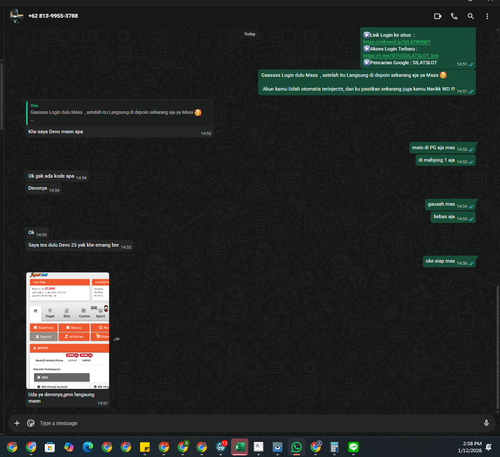Open Microsoft Store from the taskbar
The width and height of the screenshot is (500, 457).
[x=50, y=447]
